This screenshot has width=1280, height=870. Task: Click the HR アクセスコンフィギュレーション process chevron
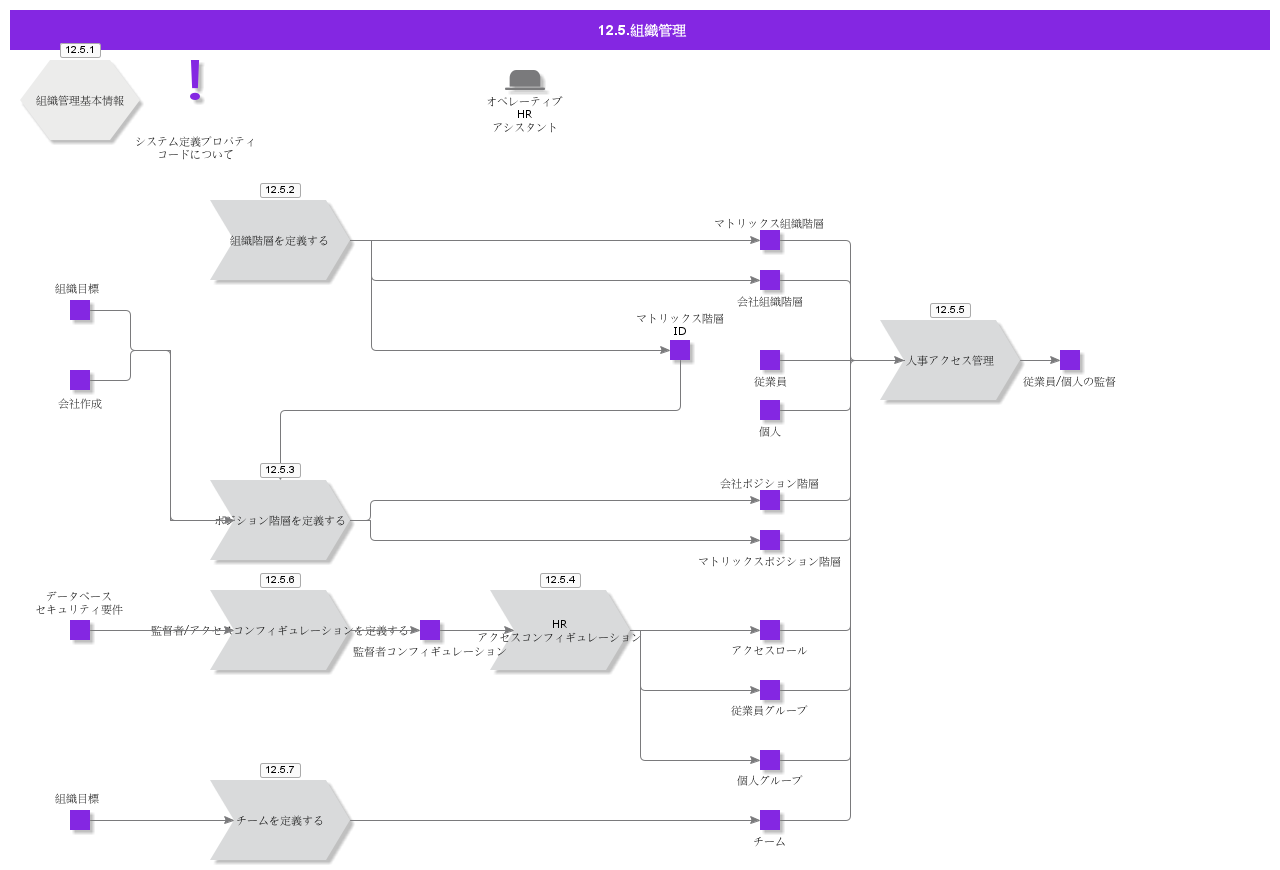[x=561, y=630]
